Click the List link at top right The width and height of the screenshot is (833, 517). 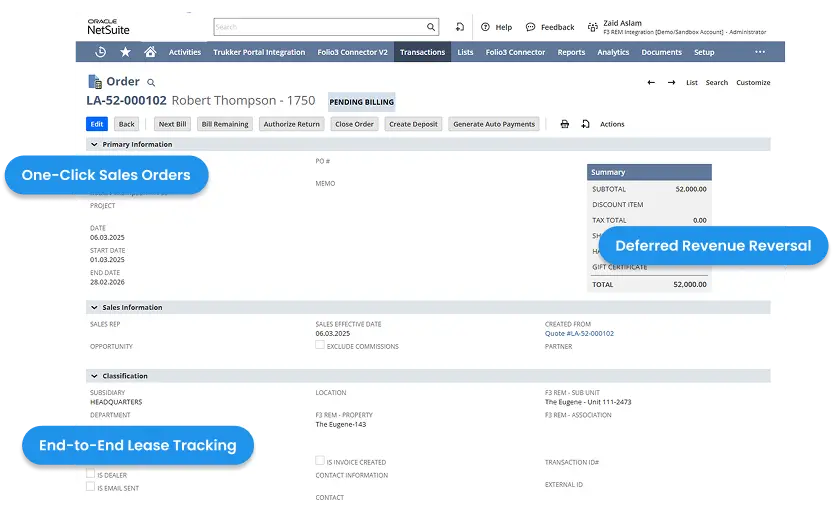692,82
